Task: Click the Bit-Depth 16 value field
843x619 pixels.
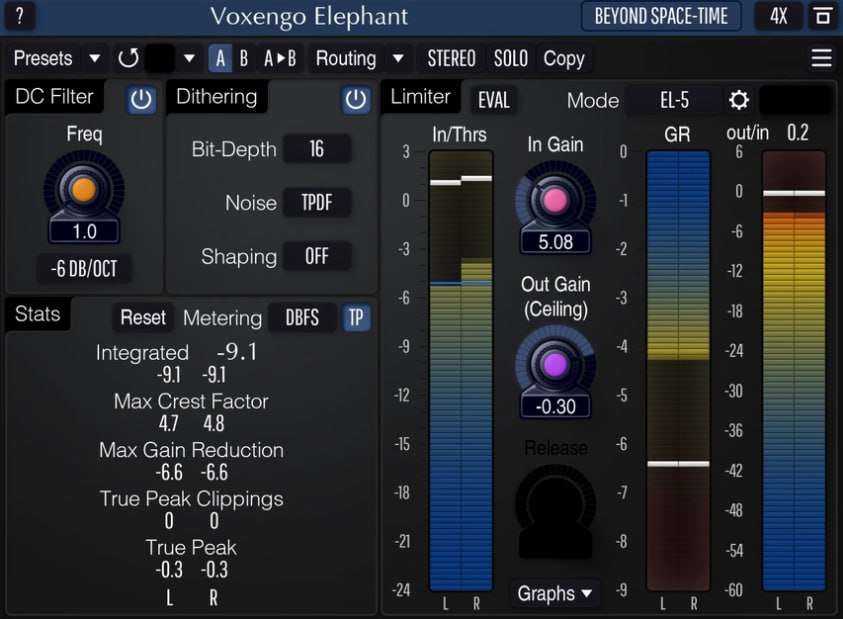Action: click(316, 149)
